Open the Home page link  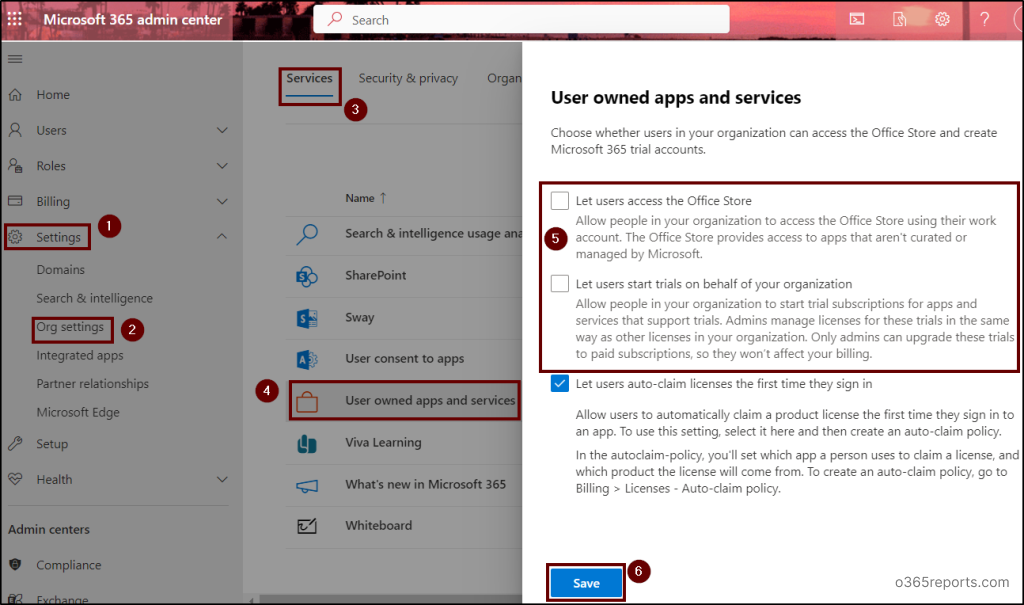pos(53,95)
